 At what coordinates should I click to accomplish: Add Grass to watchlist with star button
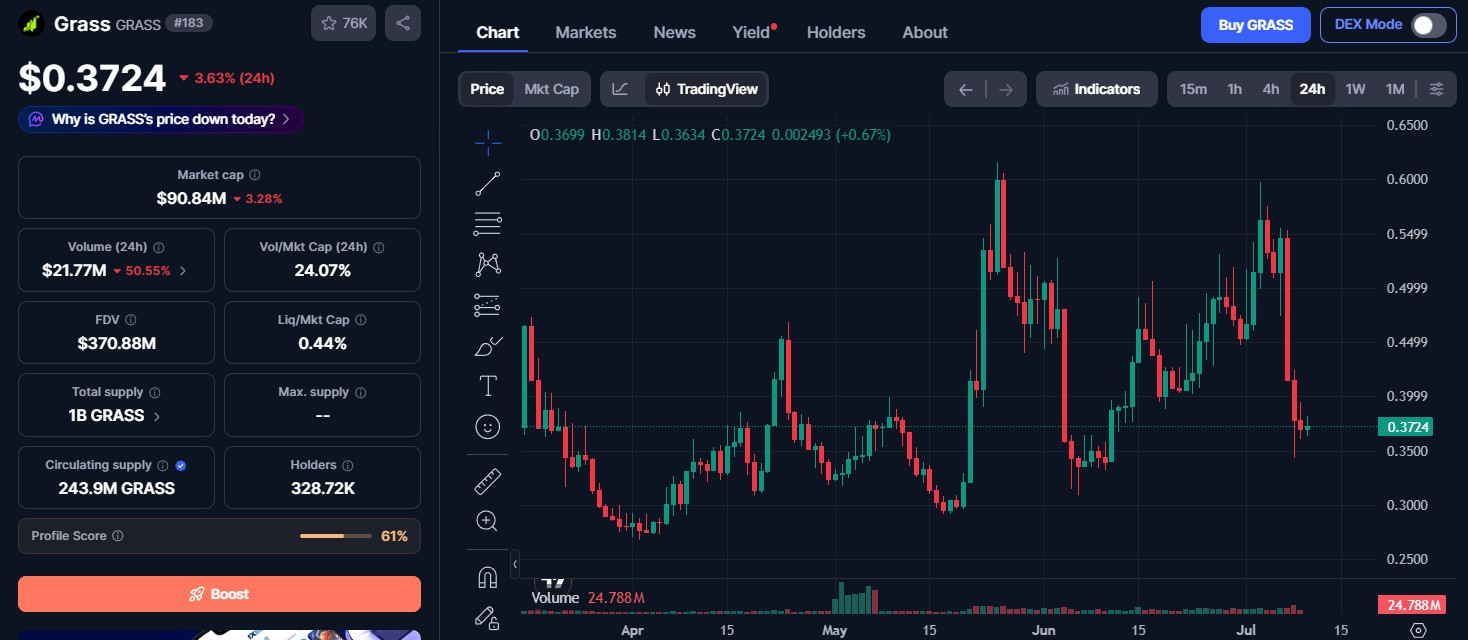coord(343,23)
